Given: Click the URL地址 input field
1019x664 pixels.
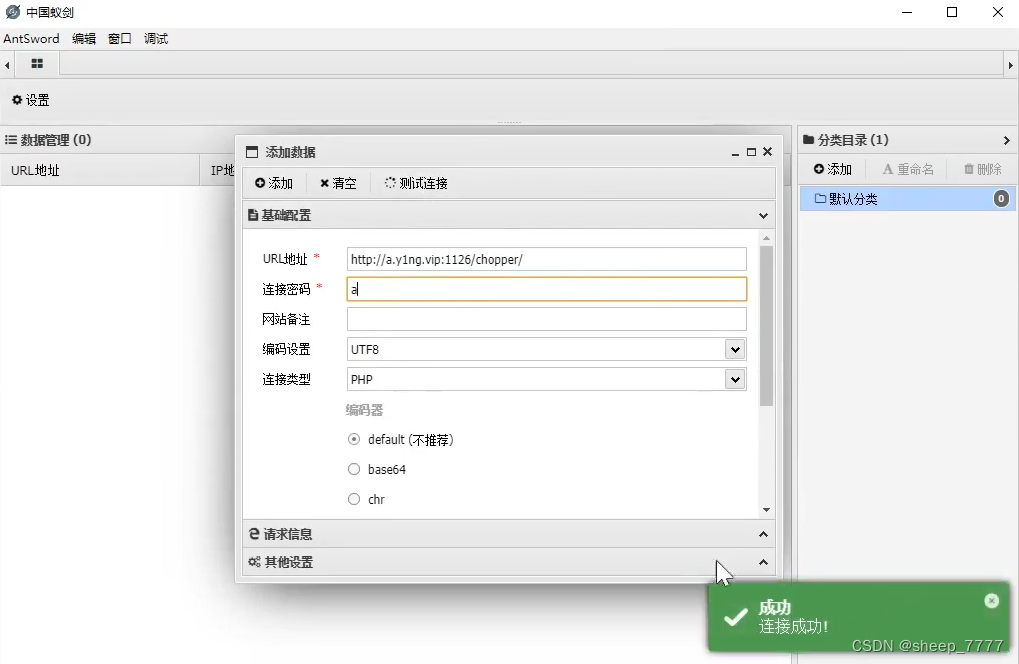Looking at the screenshot, I should [547, 259].
